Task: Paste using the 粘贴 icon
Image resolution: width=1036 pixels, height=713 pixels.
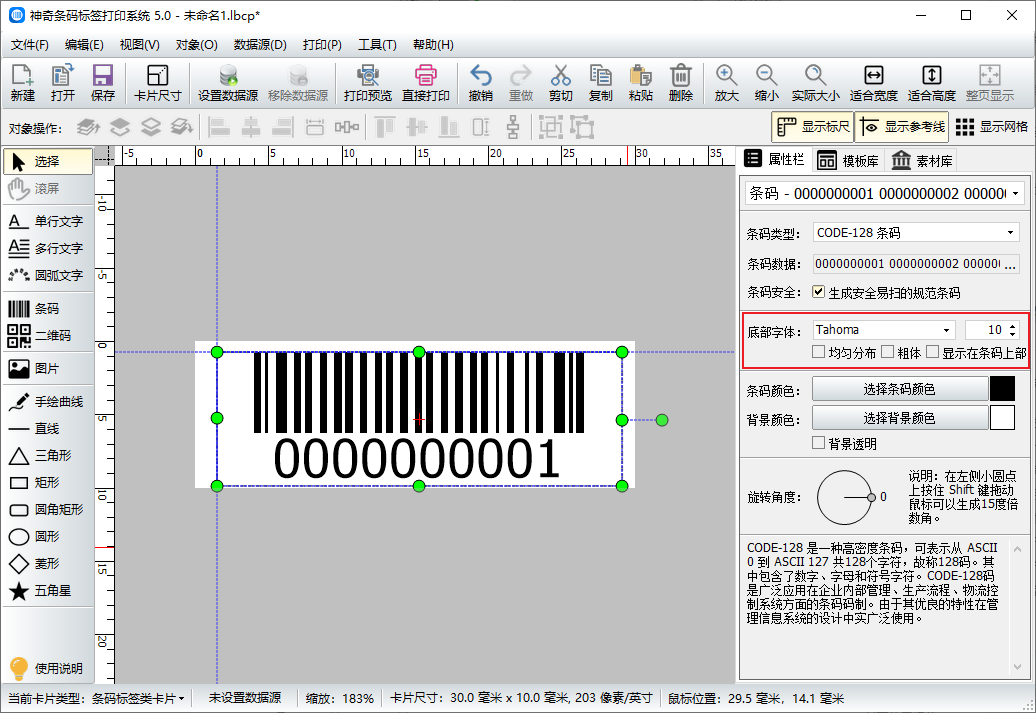Action: (x=641, y=83)
